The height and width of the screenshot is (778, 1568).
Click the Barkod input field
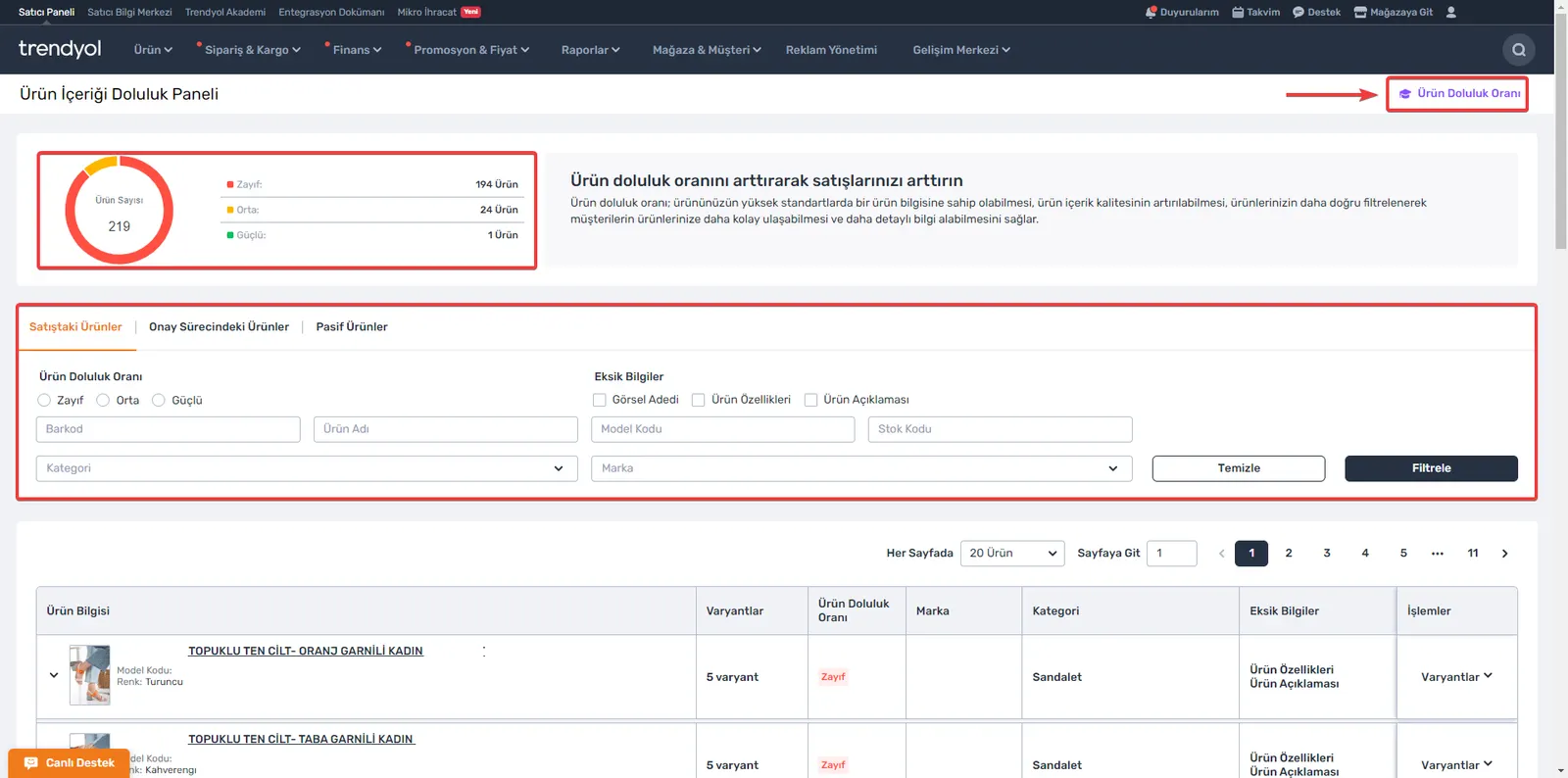click(x=169, y=429)
